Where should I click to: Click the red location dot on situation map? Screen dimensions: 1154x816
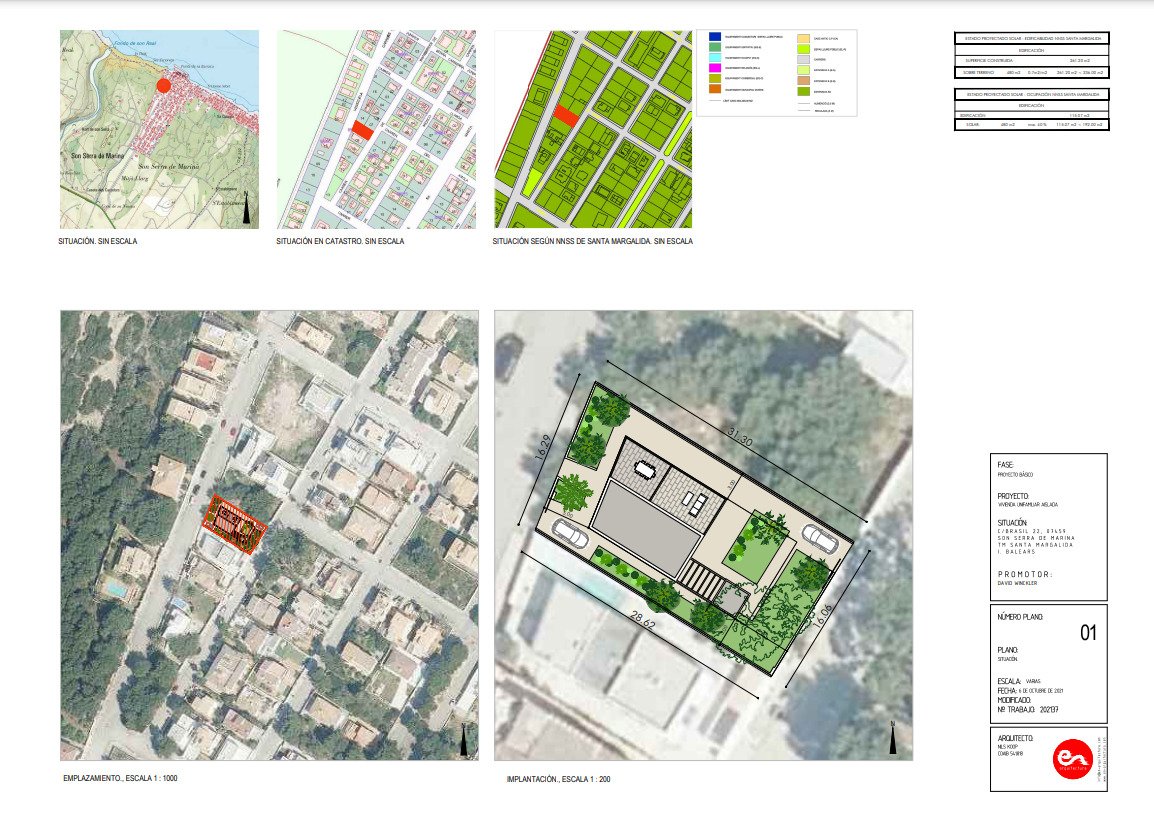164,86
